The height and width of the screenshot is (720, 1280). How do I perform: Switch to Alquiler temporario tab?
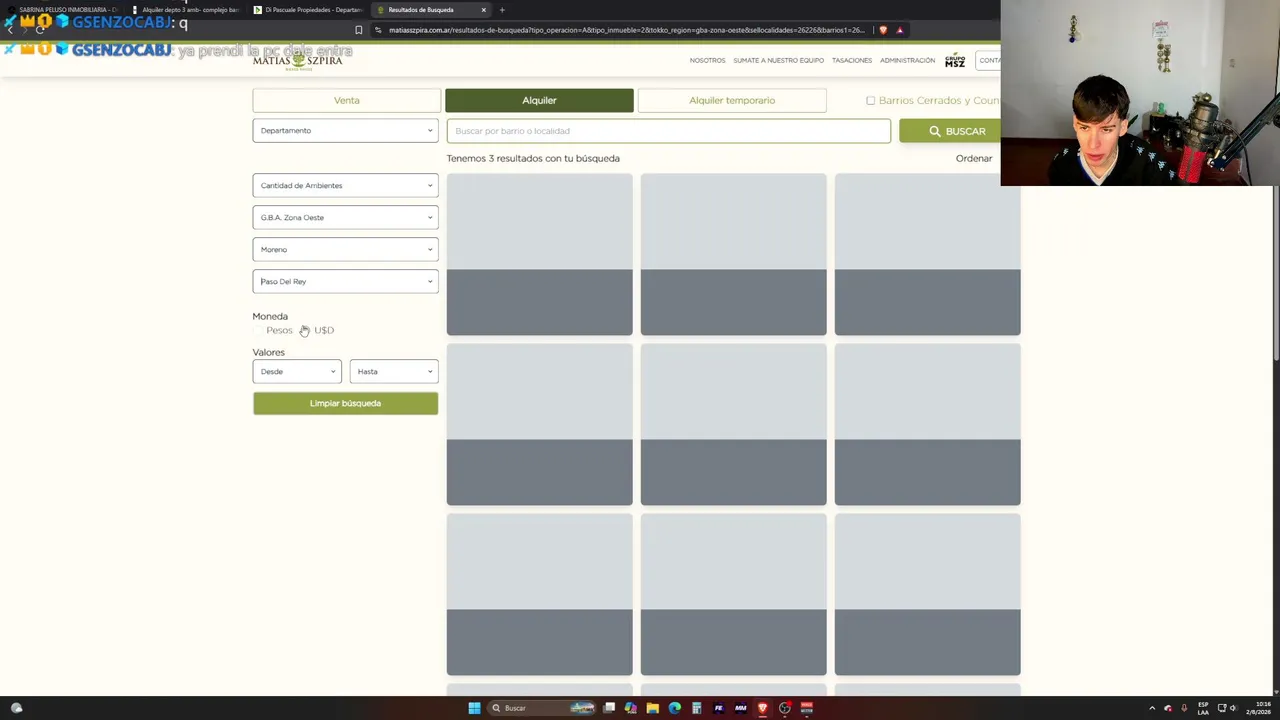732,100
